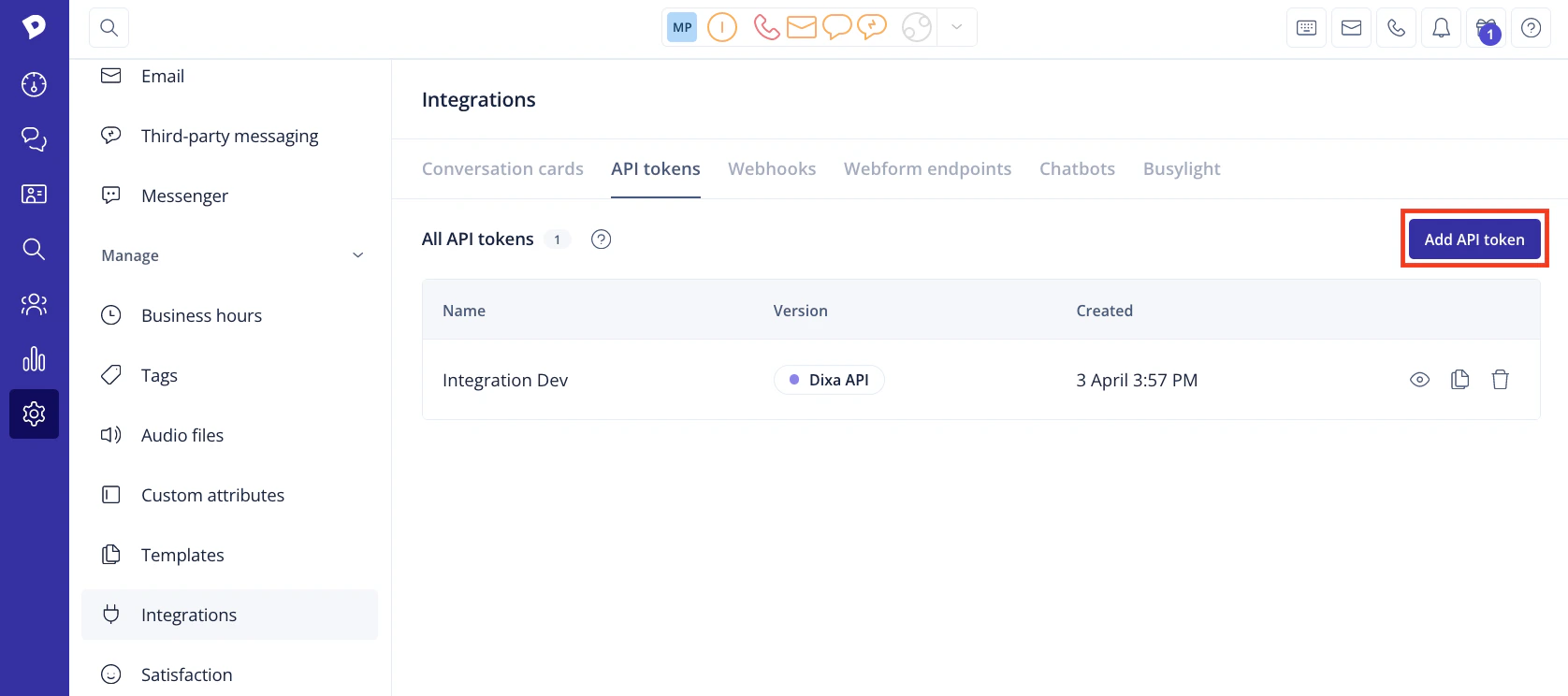Click the Integration Dev token name

505,380
